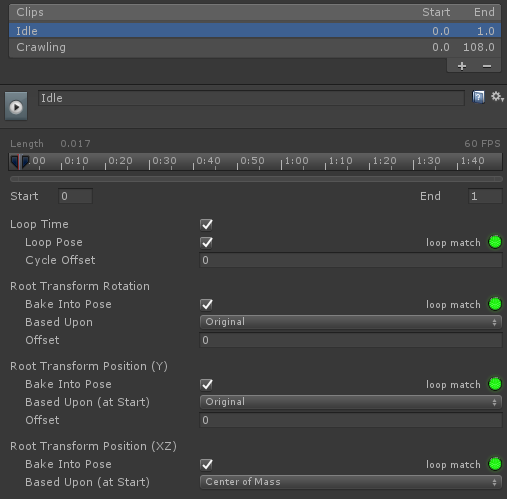Open the clip help reference icon
The image size is (507, 499).
[x=478, y=97]
